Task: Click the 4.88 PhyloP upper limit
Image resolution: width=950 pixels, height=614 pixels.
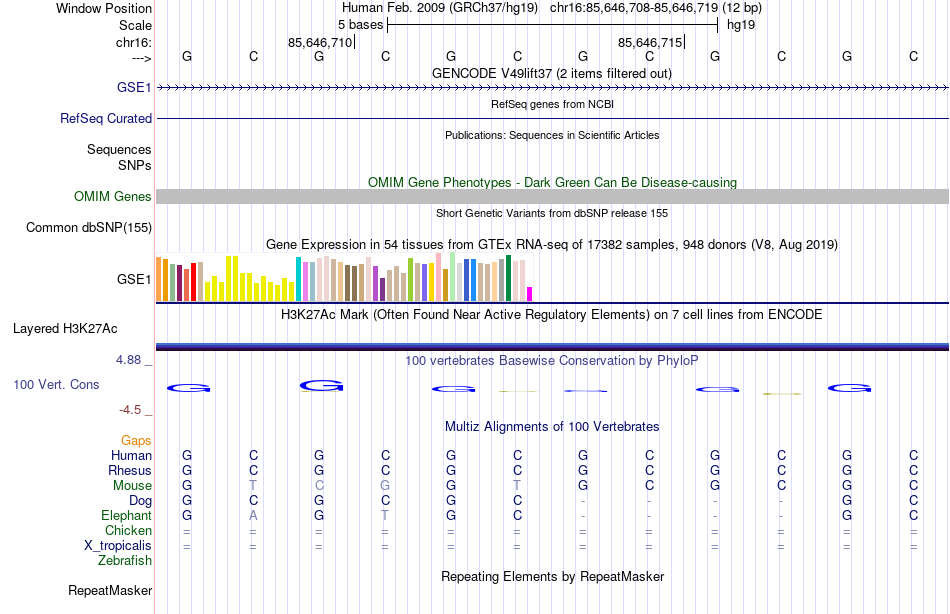Action: [x=128, y=360]
